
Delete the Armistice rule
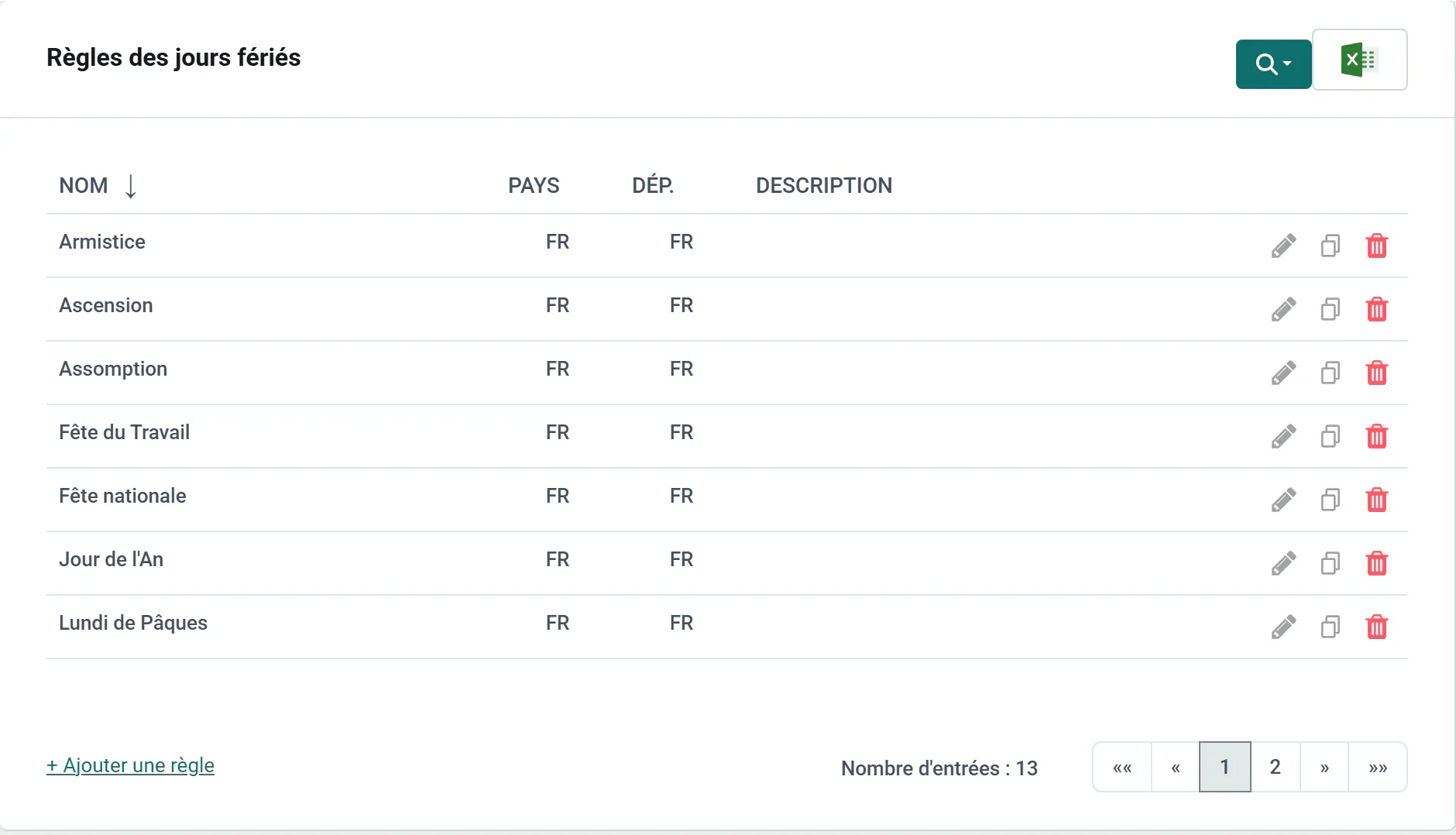click(1376, 246)
